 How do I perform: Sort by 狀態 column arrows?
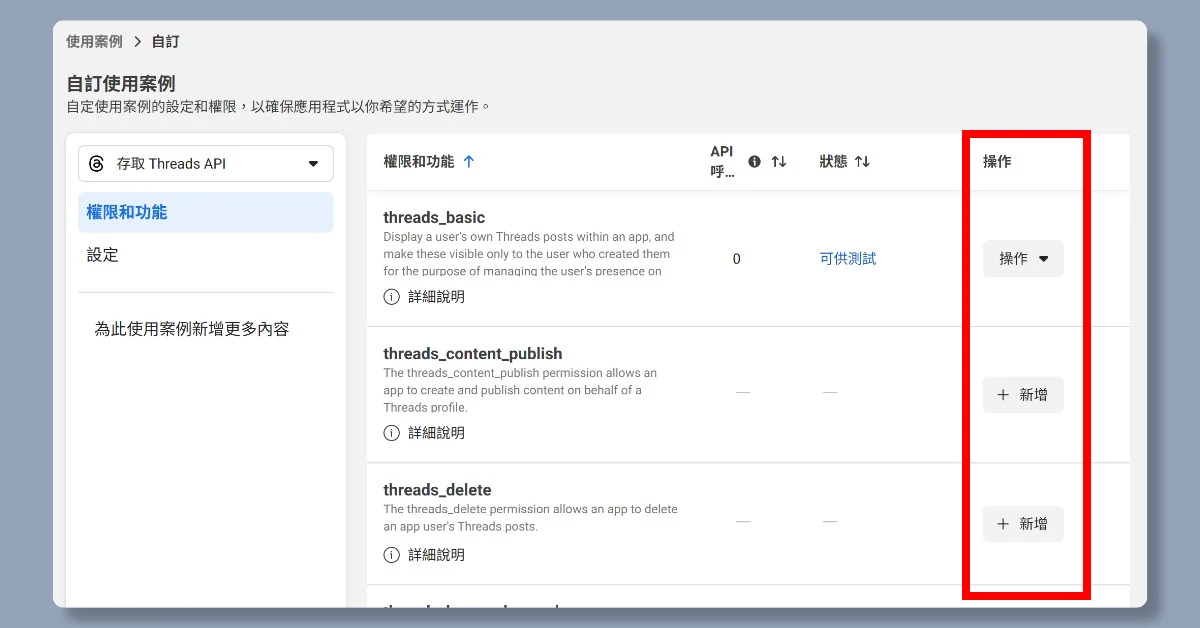click(862, 161)
